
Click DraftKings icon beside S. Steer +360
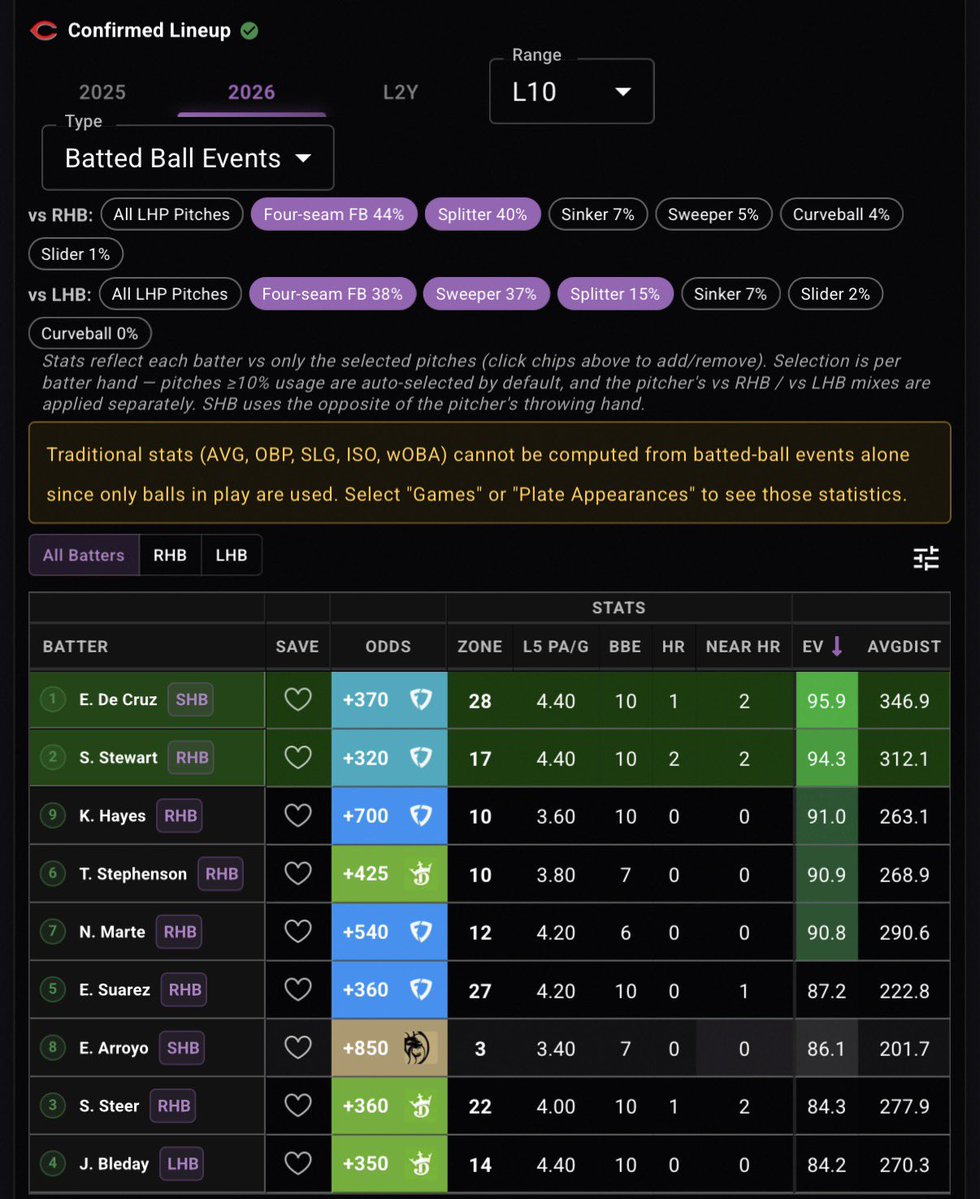[x=420, y=1106]
